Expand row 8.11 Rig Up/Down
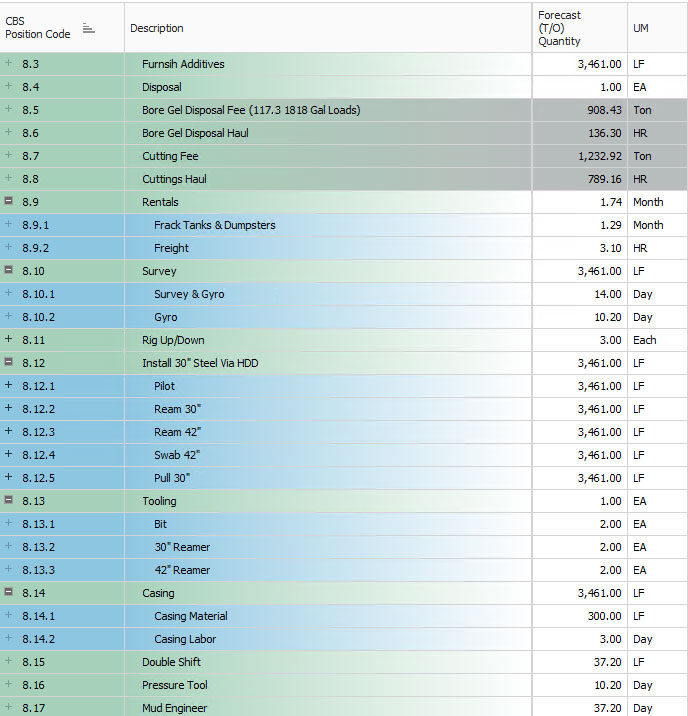This screenshot has width=688, height=716. tap(8, 339)
